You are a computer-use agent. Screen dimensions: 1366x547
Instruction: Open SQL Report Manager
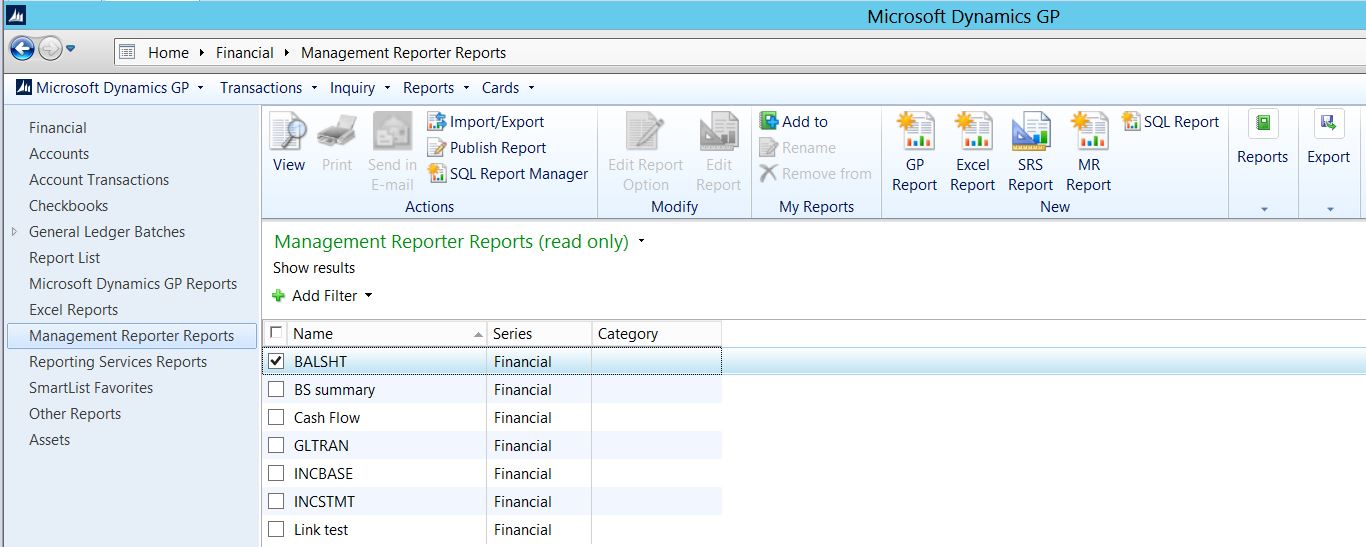click(508, 173)
